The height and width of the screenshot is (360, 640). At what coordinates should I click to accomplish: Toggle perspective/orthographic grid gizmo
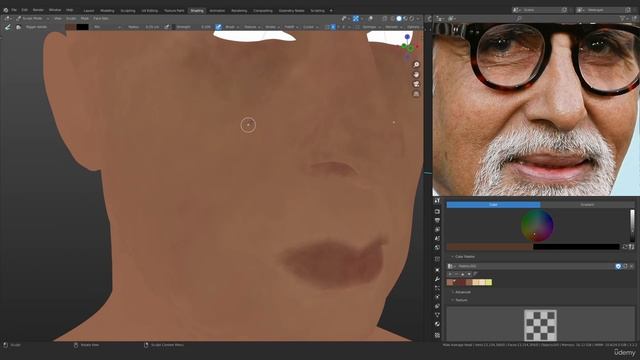click(416, 94)
